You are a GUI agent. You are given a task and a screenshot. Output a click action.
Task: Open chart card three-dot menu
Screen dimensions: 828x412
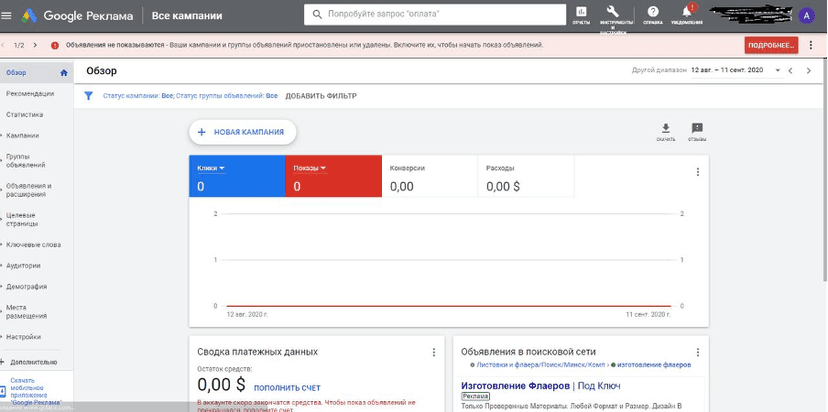tap(698, 172)
